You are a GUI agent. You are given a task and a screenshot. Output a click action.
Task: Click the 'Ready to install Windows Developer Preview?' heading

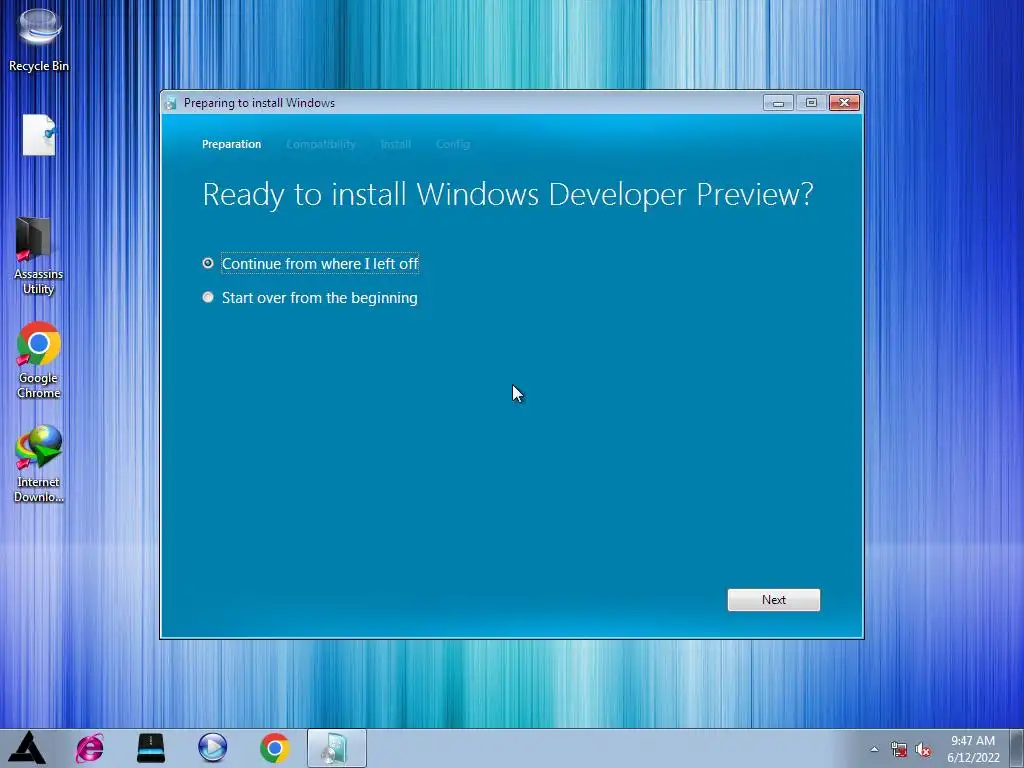click(x=508, y=195)
